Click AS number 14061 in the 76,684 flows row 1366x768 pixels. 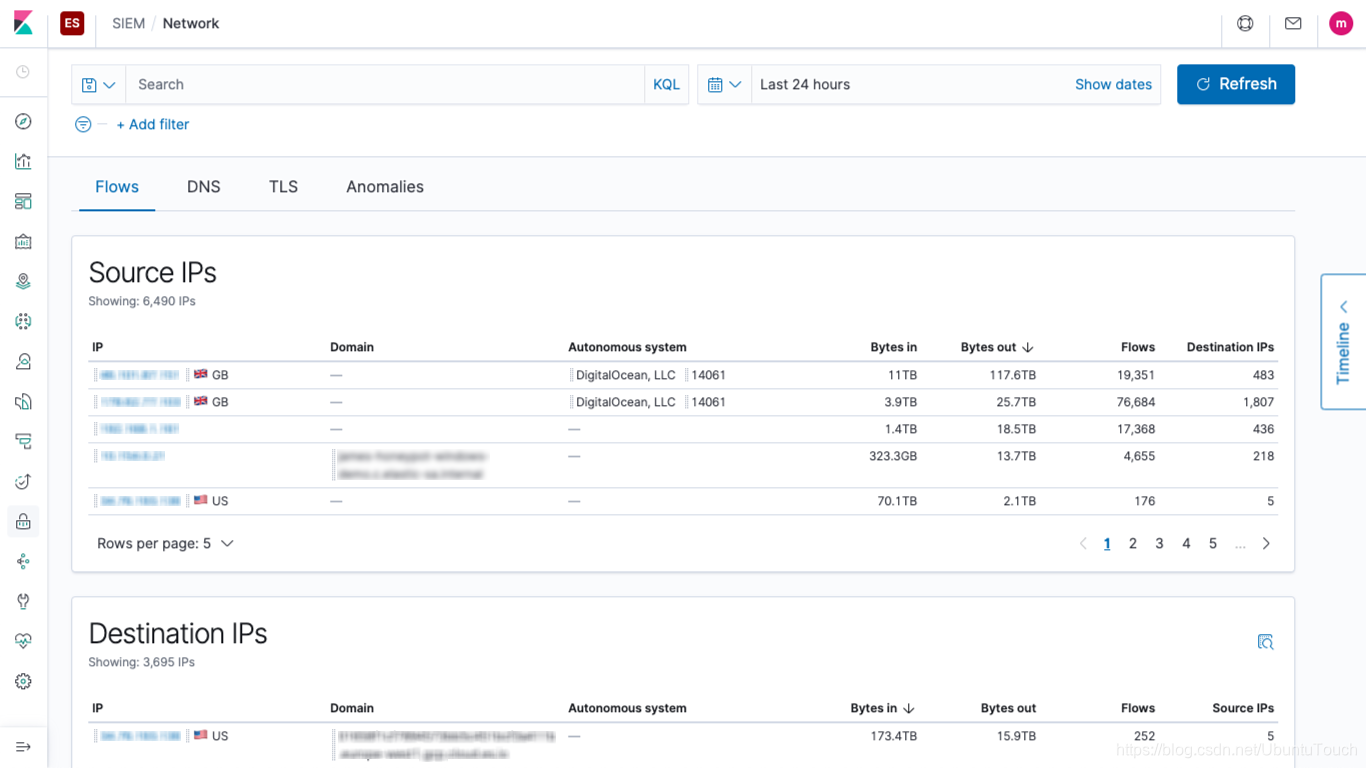pyautogui.click(x=709, y=402)
